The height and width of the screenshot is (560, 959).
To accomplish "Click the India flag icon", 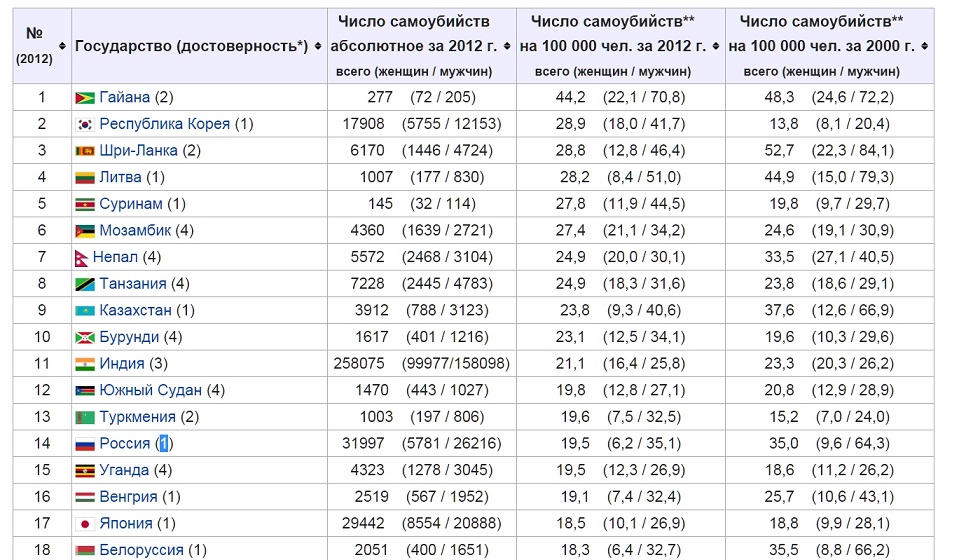I will [x=85, y=364].
